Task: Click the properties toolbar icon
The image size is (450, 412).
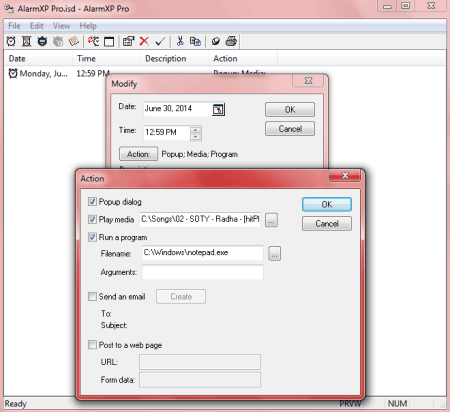Action: pyautogui.click(x=128, y=41)
